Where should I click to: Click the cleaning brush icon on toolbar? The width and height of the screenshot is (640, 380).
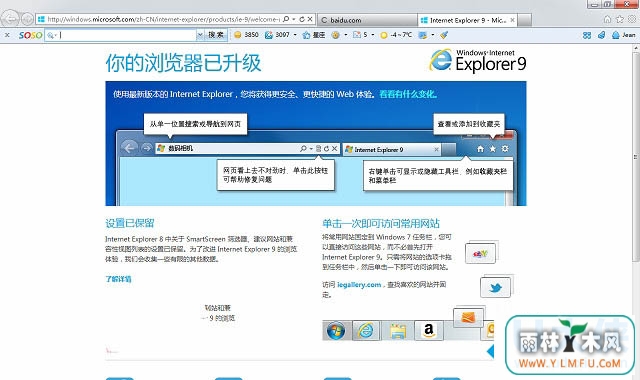tap(444, 35)
